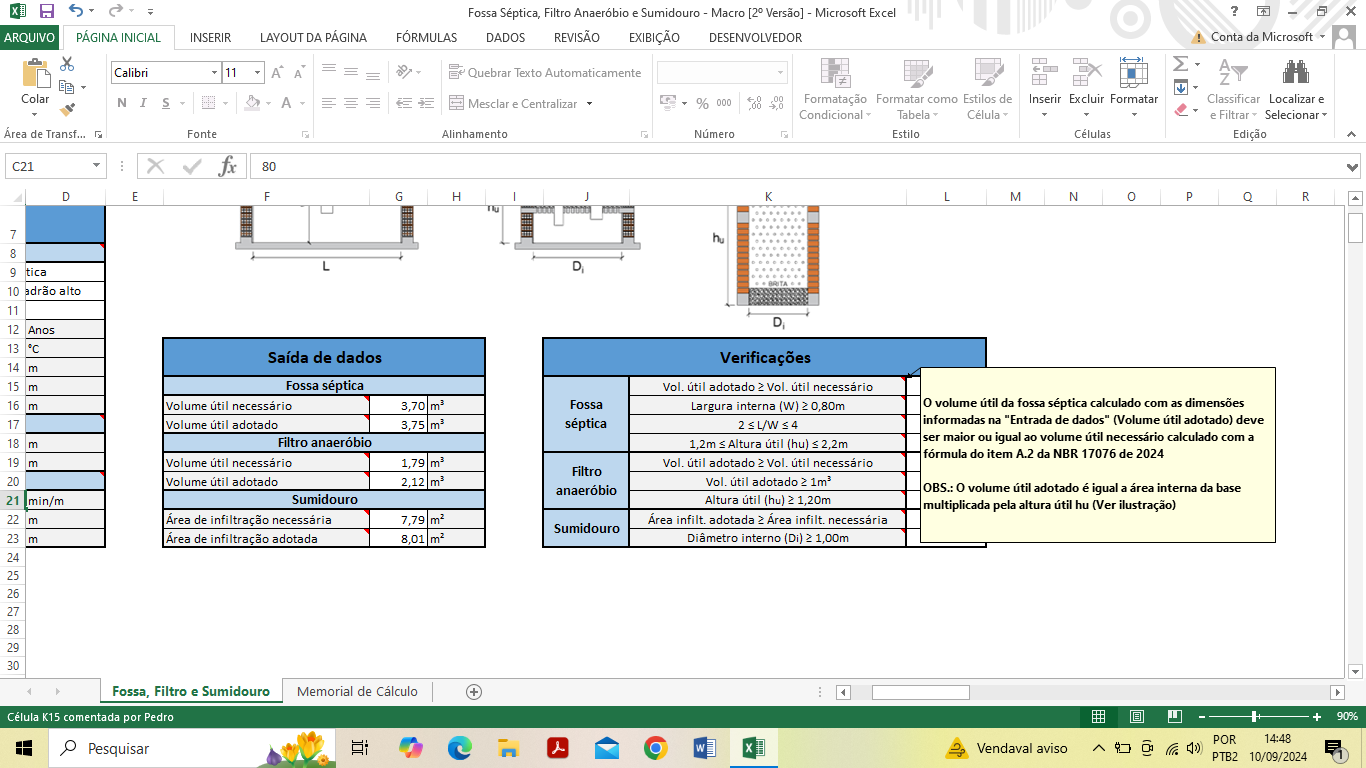Click the insert function fx icon

click(228, 167)
